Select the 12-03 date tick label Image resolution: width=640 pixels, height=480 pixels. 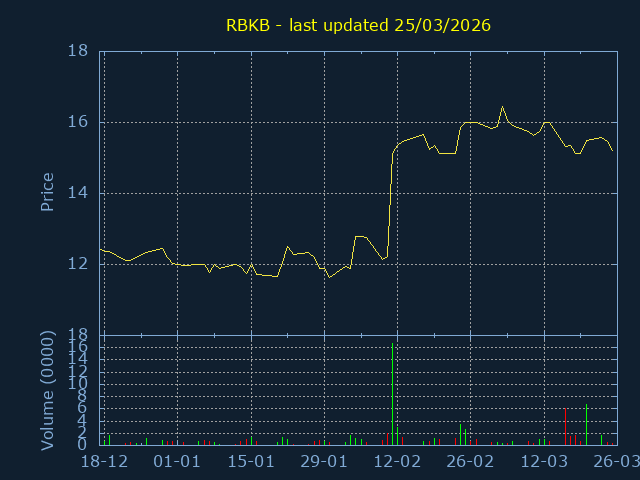point(544,462)
